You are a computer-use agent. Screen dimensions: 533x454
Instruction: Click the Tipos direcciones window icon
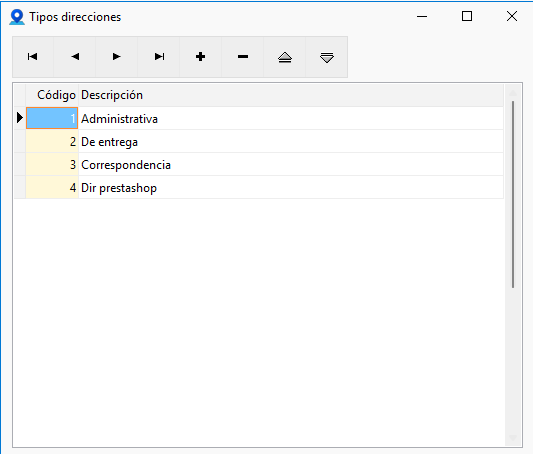tap(17, 17)
